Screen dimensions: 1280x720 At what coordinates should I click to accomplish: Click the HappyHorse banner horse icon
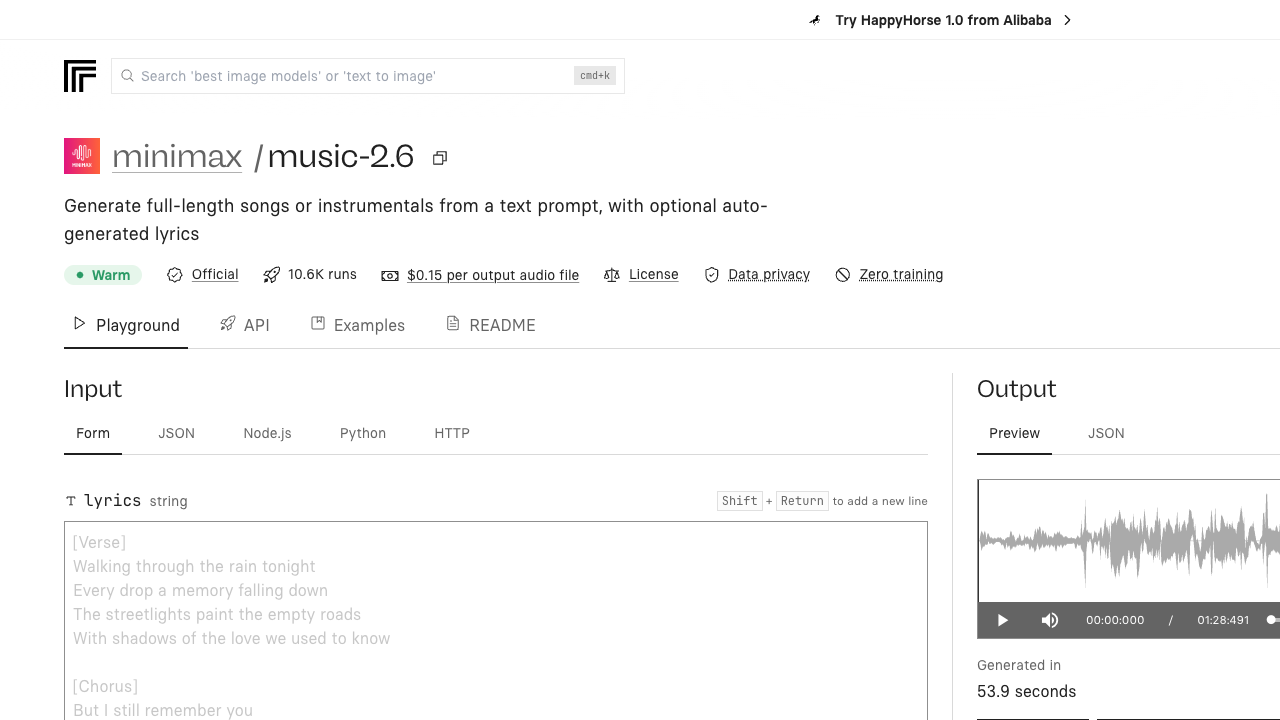(816, 20)
